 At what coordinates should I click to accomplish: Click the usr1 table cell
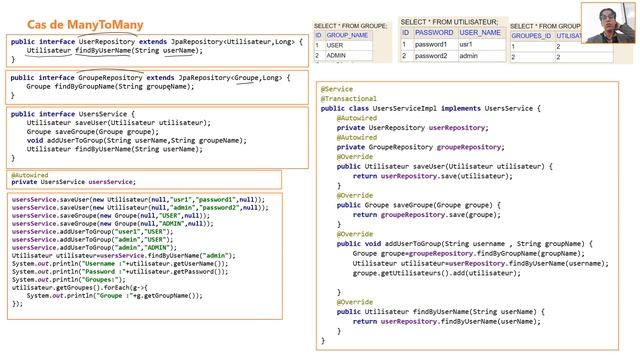pos(466,44)
